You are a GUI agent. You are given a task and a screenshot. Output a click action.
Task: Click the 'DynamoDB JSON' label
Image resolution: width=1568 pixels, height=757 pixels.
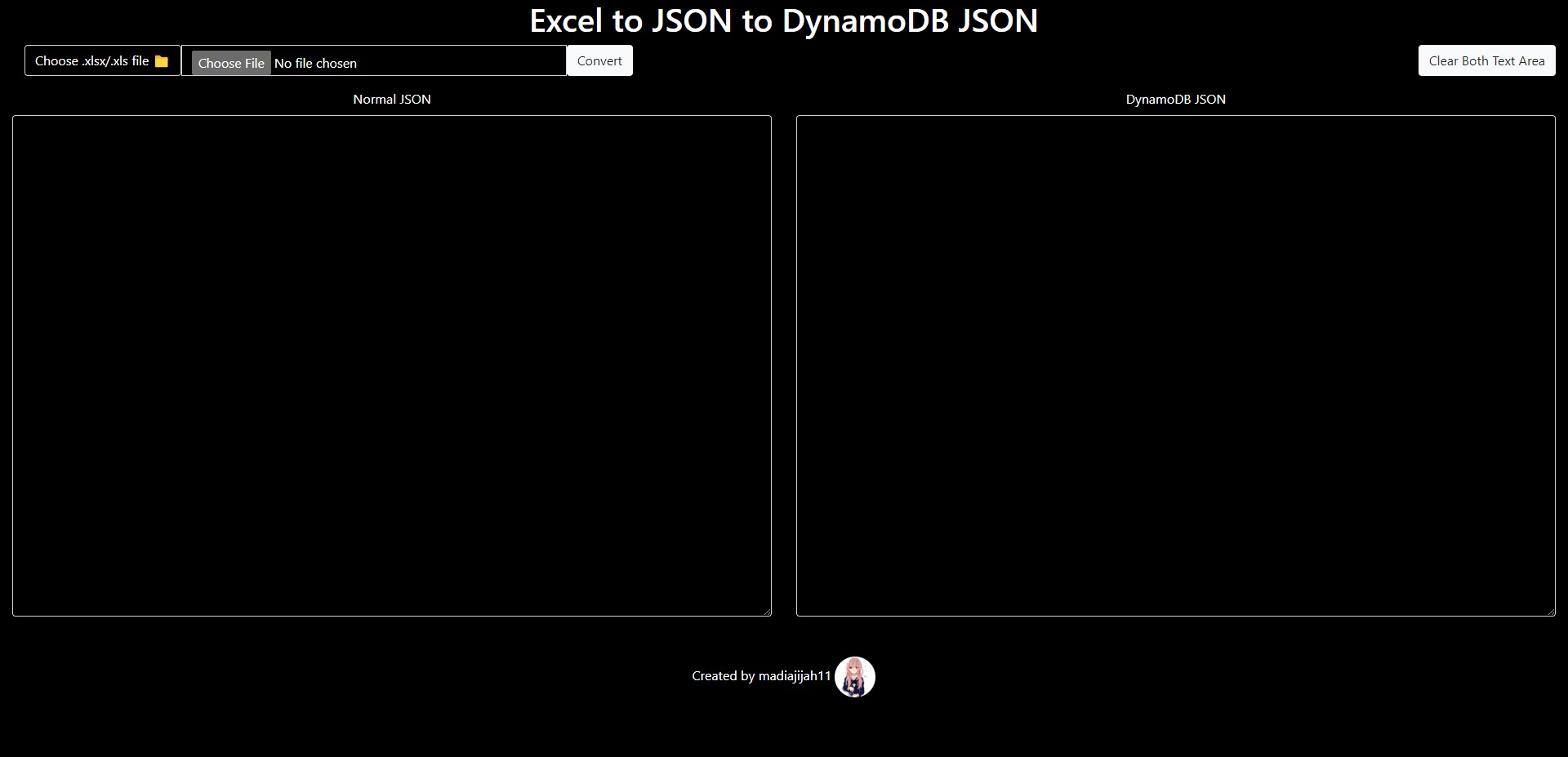click(x=1176, y=100)
